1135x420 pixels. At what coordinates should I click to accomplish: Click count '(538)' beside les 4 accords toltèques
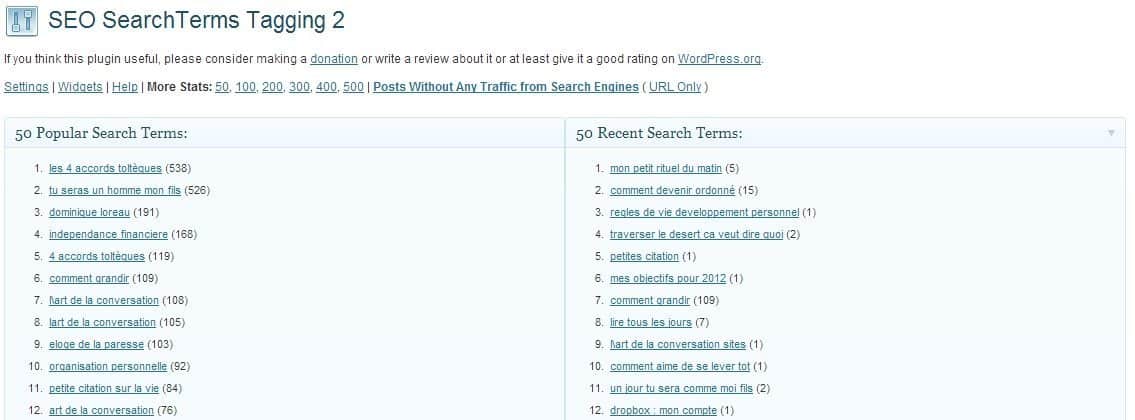pyautogui.click(x=178, y=169)
